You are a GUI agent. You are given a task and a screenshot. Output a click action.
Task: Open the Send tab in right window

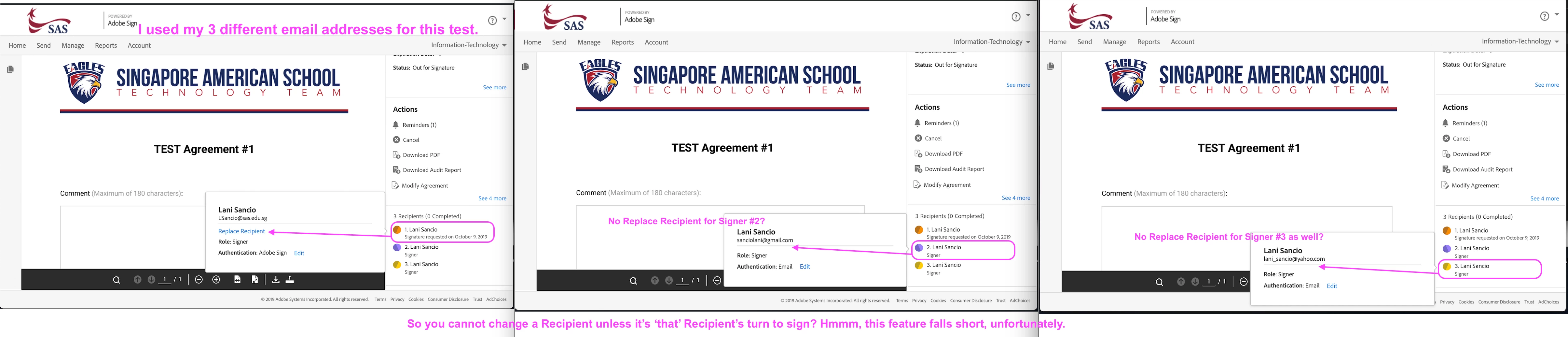[x=1085, y=42]
